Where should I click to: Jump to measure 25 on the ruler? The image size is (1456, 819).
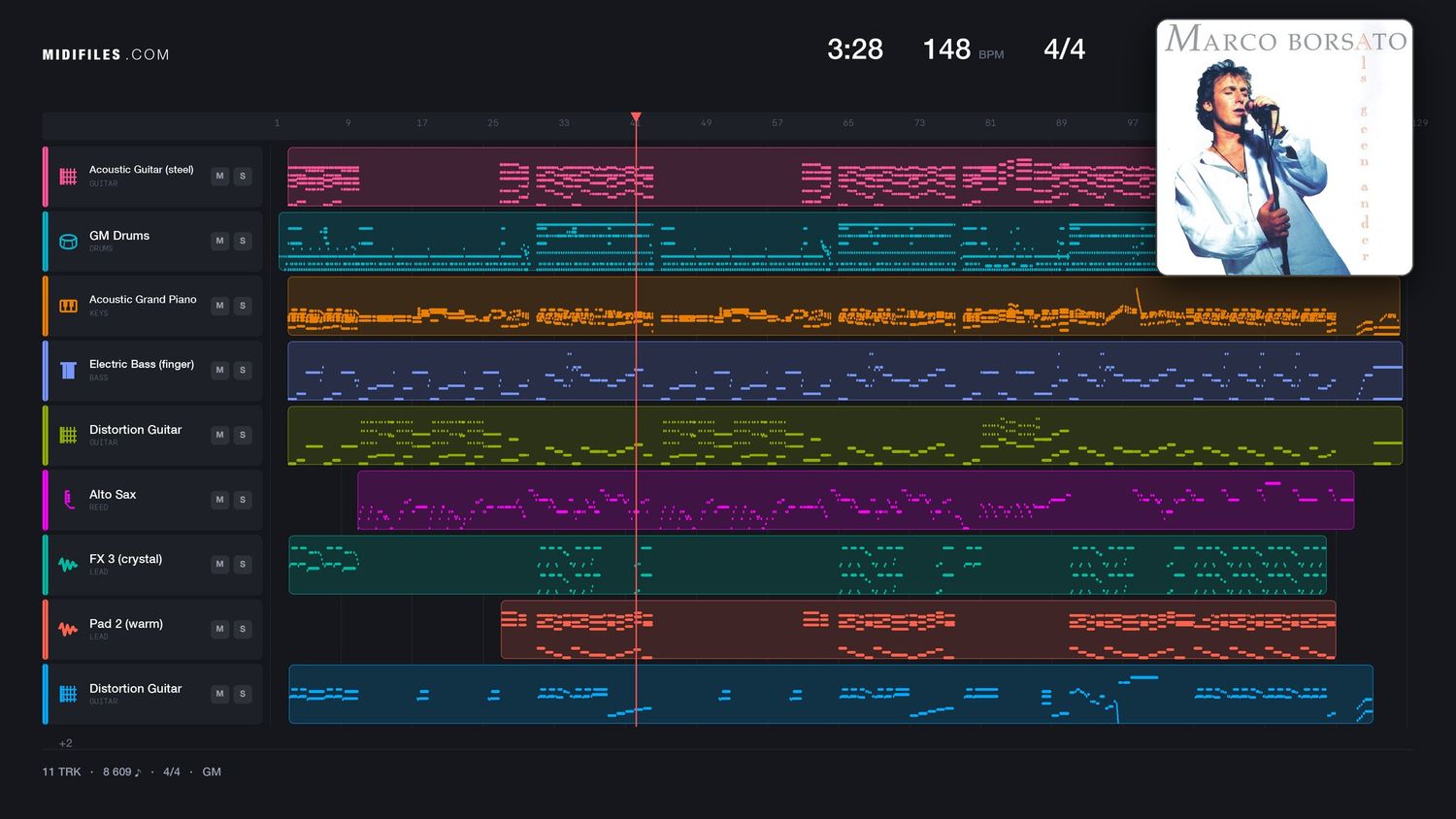coord(493,123)
